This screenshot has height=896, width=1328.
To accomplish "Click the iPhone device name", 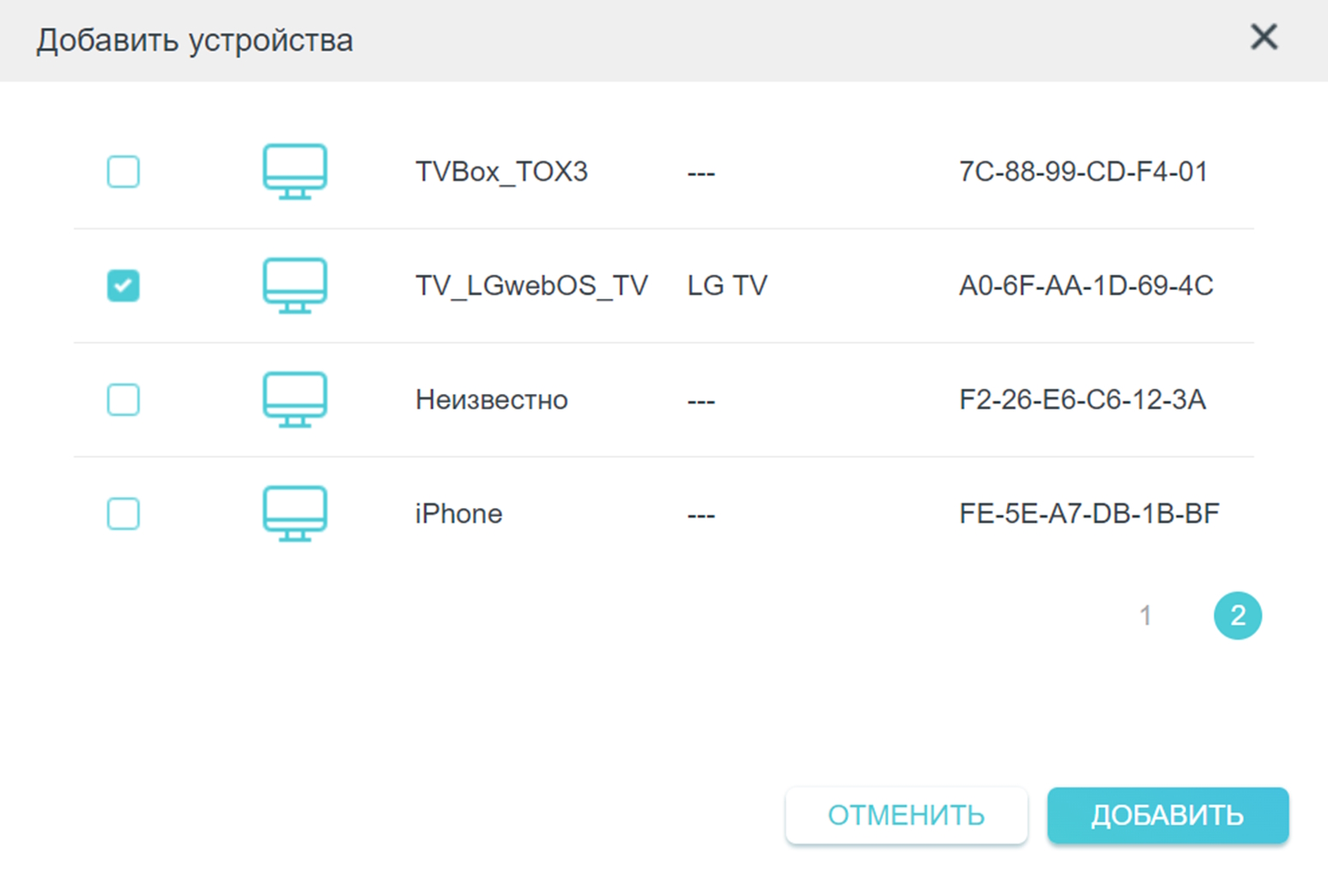I will point(458,514).
